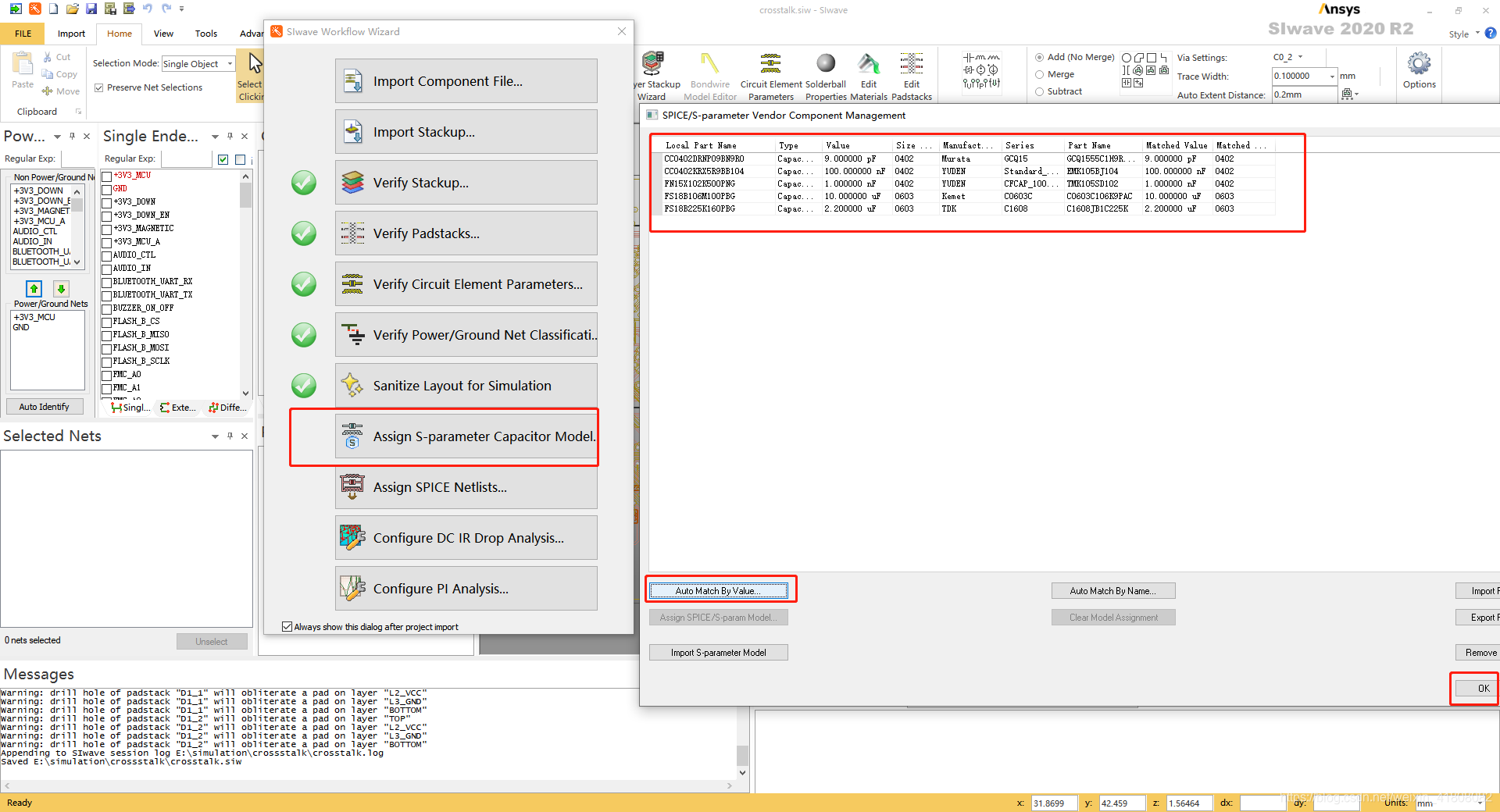Click the Auto Extent Distance field
This screenshot has width=1500, height=812.
pyautogui.click(x=1304, y=94)
